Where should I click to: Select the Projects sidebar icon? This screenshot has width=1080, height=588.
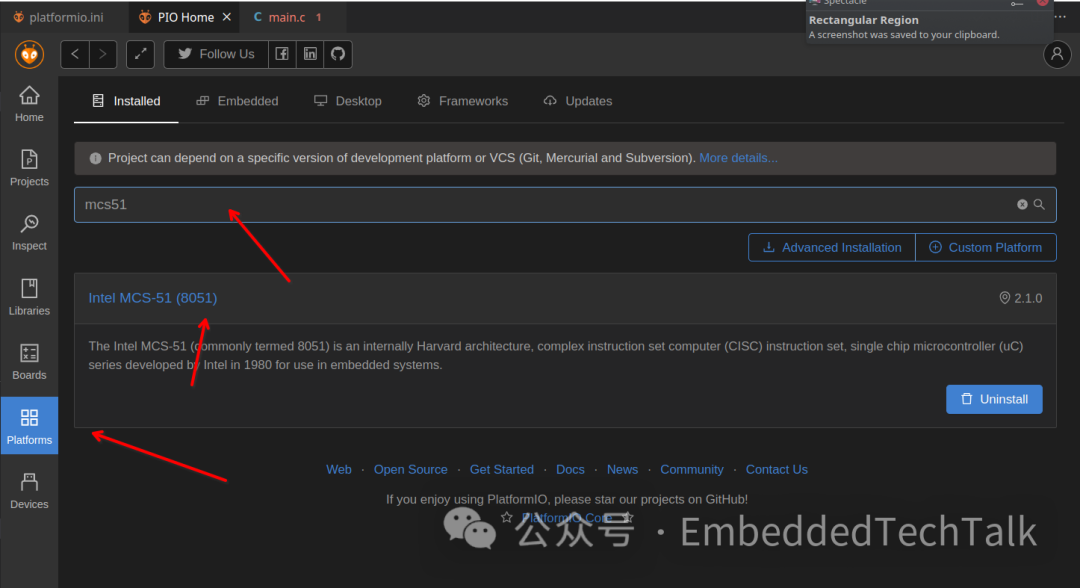[29, 168]
